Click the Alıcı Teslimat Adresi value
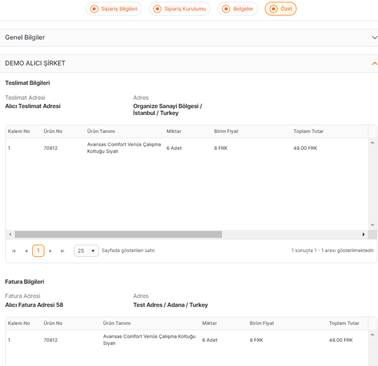Image resolution: width=378 pixels, height=366 pixels. pos(33,106)
